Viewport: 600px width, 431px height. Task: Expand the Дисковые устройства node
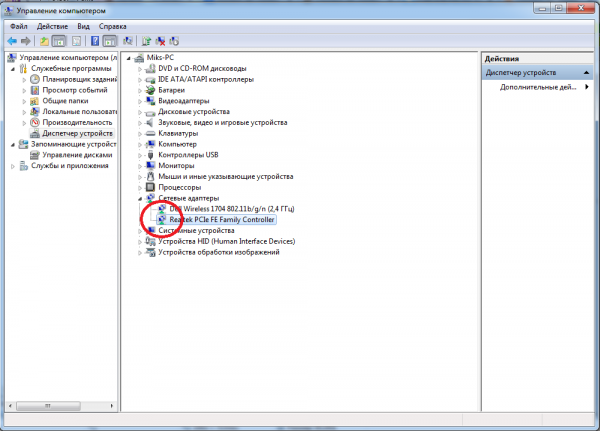click(x=140, y=113)
